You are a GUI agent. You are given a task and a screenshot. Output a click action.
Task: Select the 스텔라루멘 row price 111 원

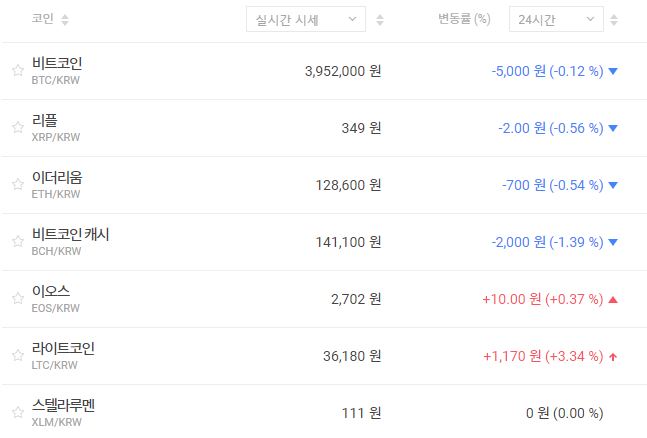click(x=361, y=413)
